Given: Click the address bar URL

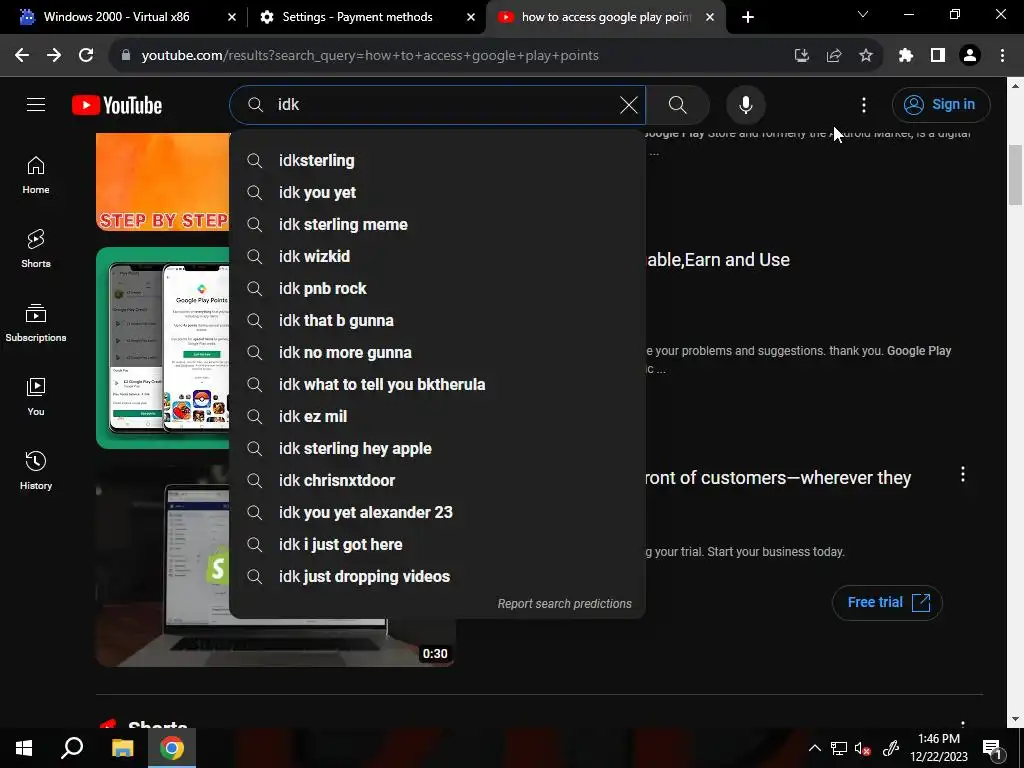Looking at the screenshot, I should coord(370,55).
